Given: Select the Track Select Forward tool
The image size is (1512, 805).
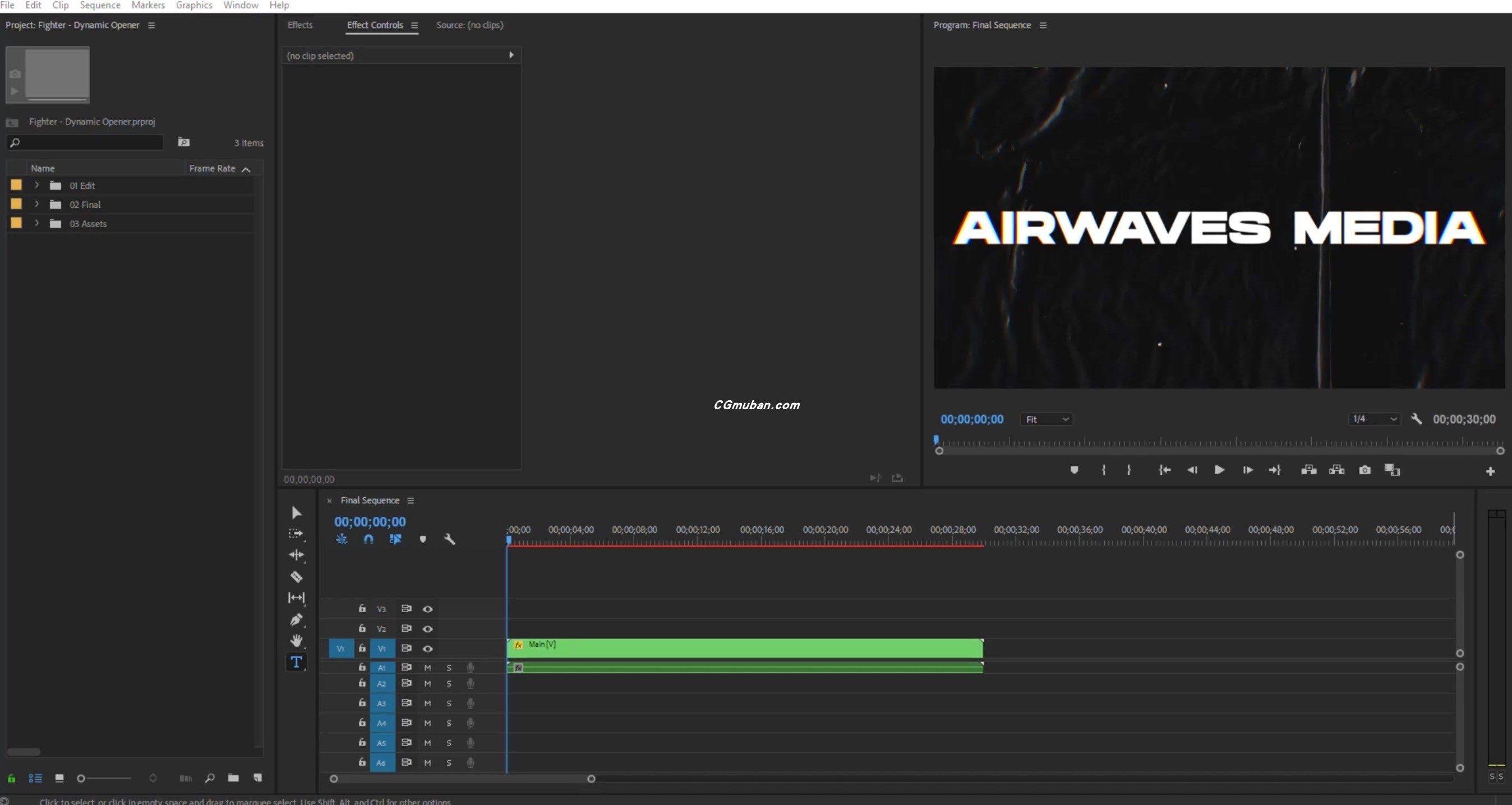Looking at the screenshot, I should coord(296,533).
